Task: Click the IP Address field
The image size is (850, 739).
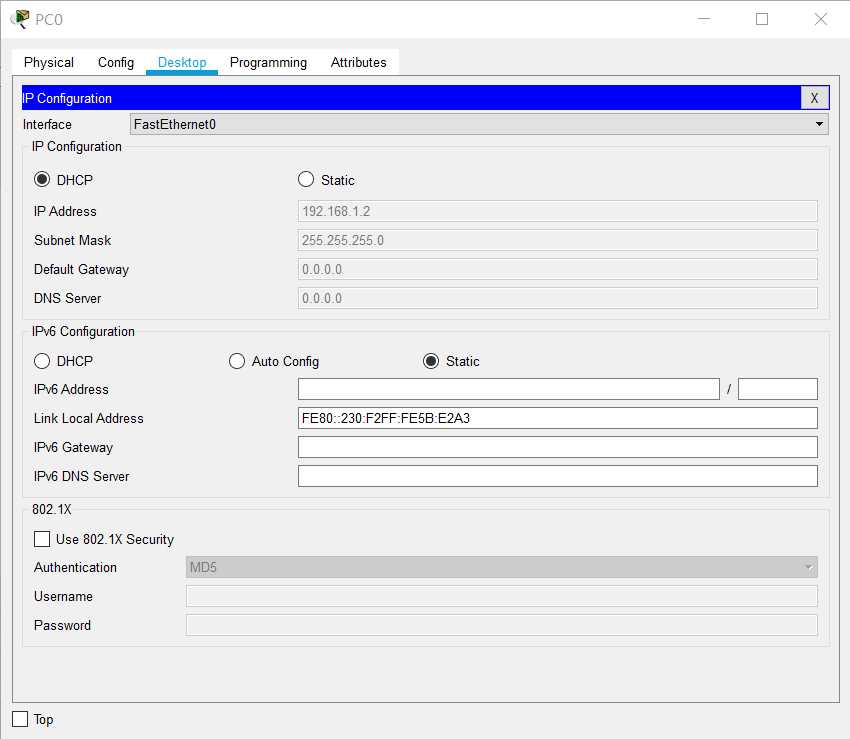Action: click(557, 211)
